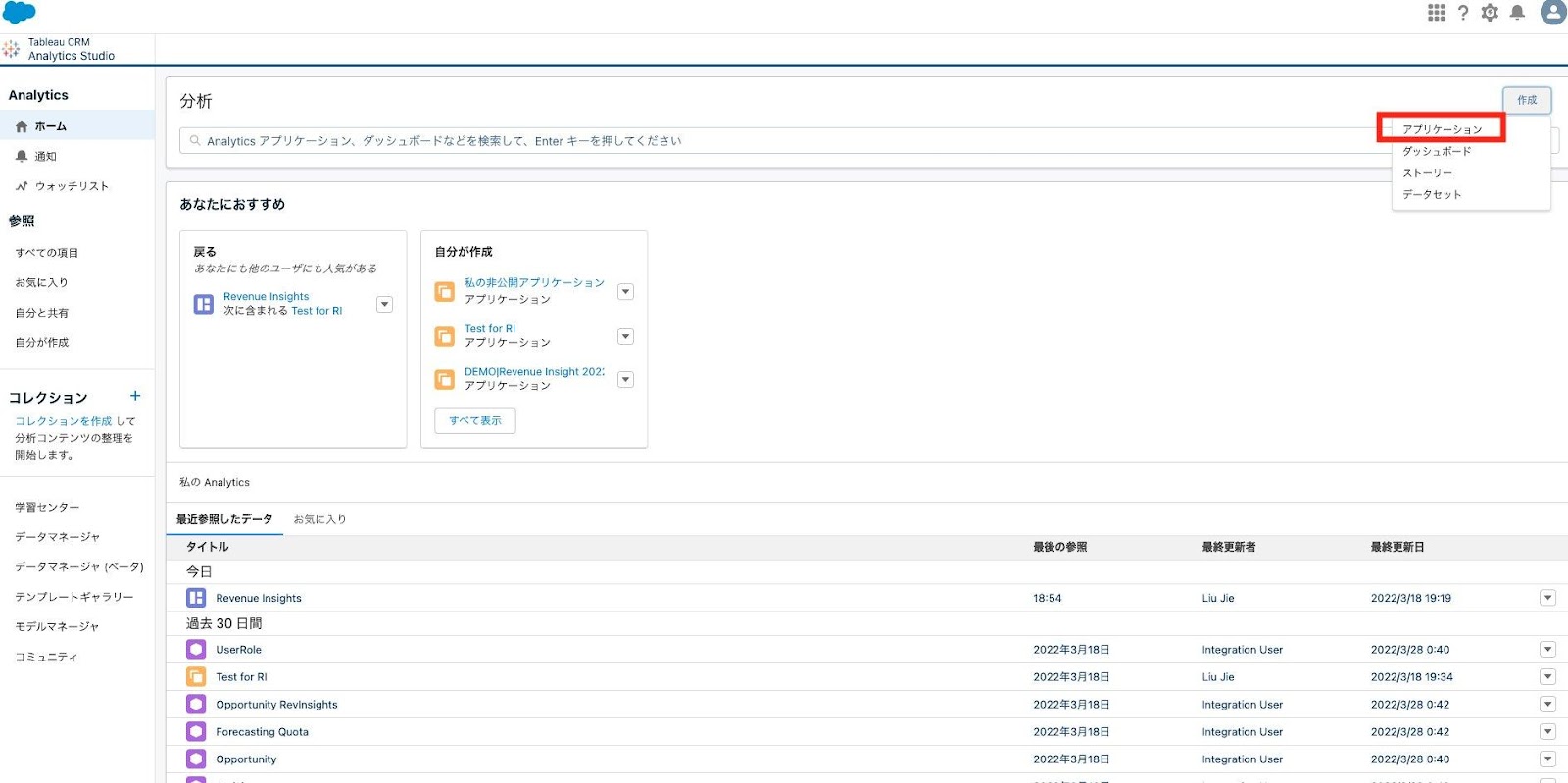Go to すべての項目 in sidebar
Image resolution: width=1568 pixels, height=783 pixels.
(x=47, y=253)
